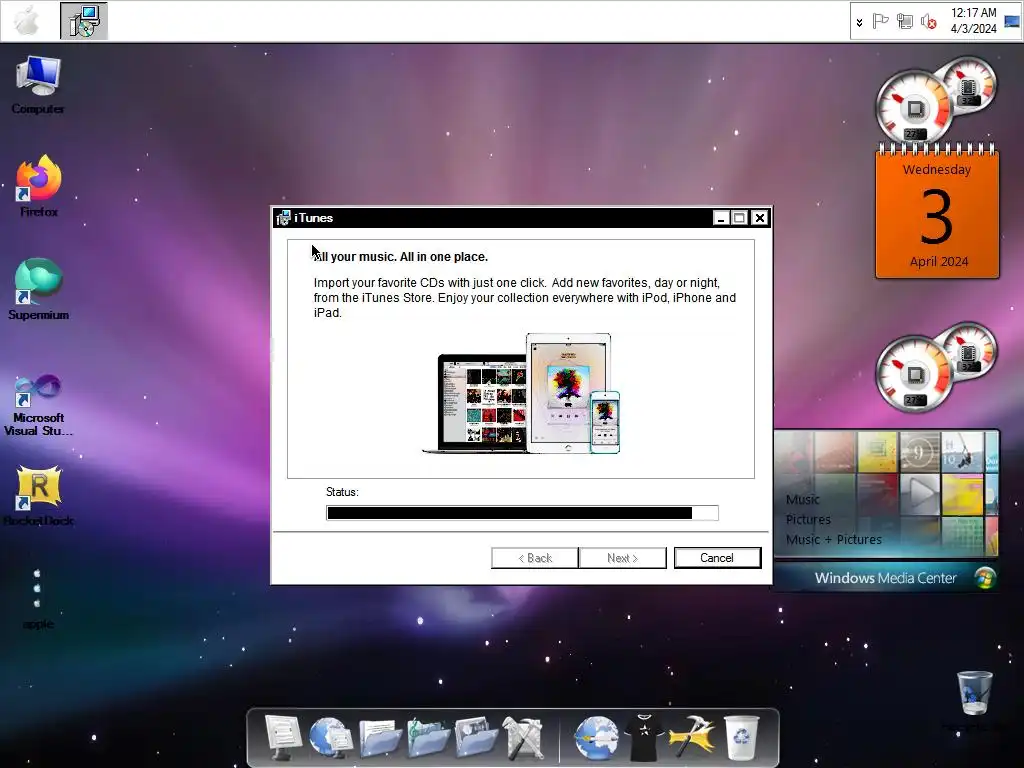
Task: Open the apple desktop icon
Action: 38,598
